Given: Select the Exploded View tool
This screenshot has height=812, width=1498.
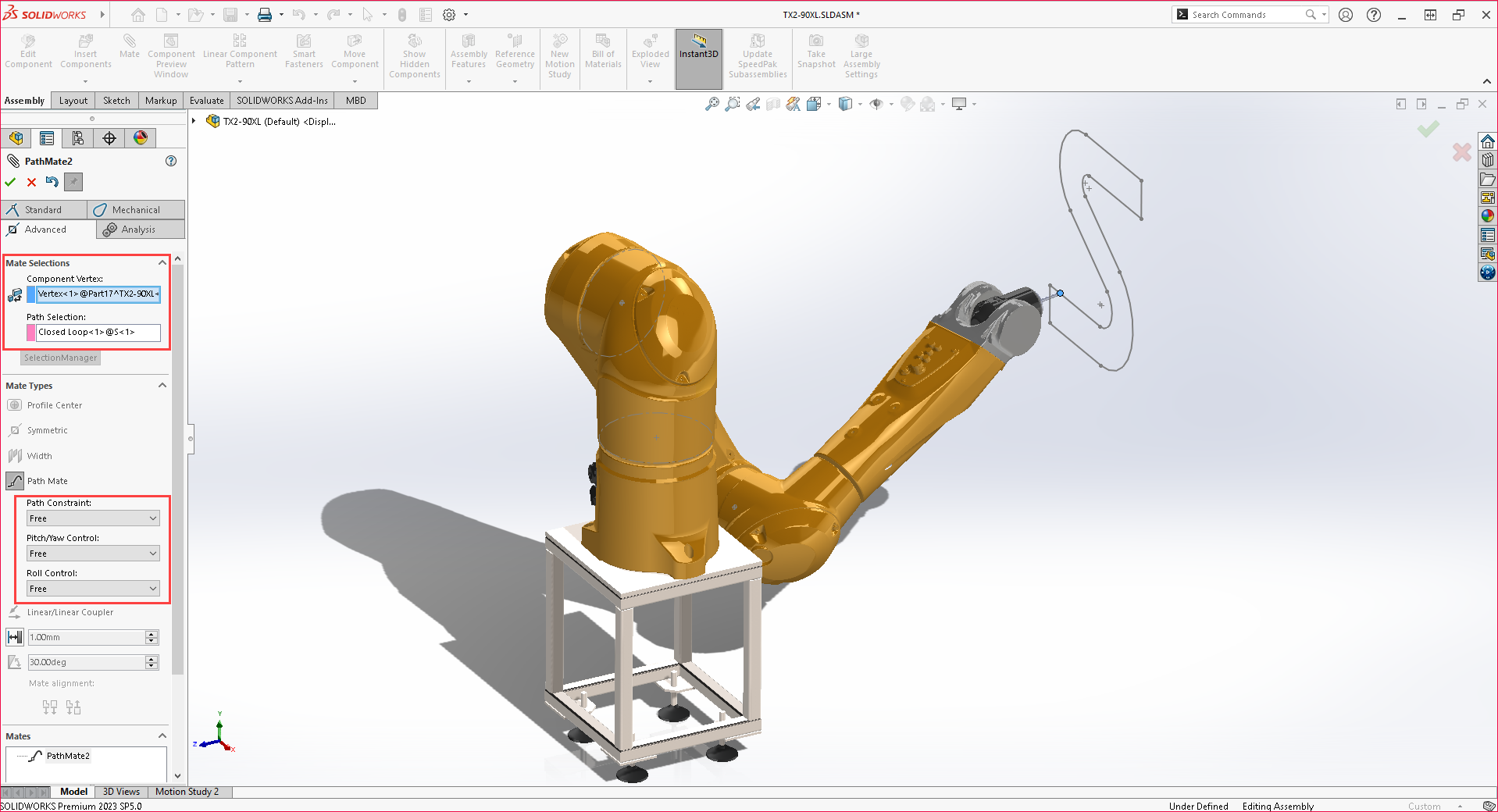Looking at the screenshot, I should tap(649, 53).
